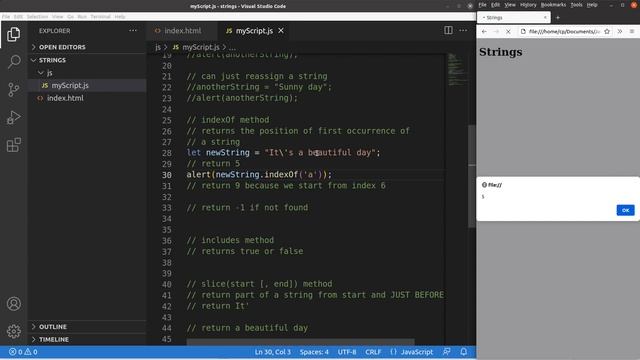This screenshot has height=360, width=640.
Task: Open Explorer views and more actions menu
Action: pyautogui.click(x=133, y=31)
